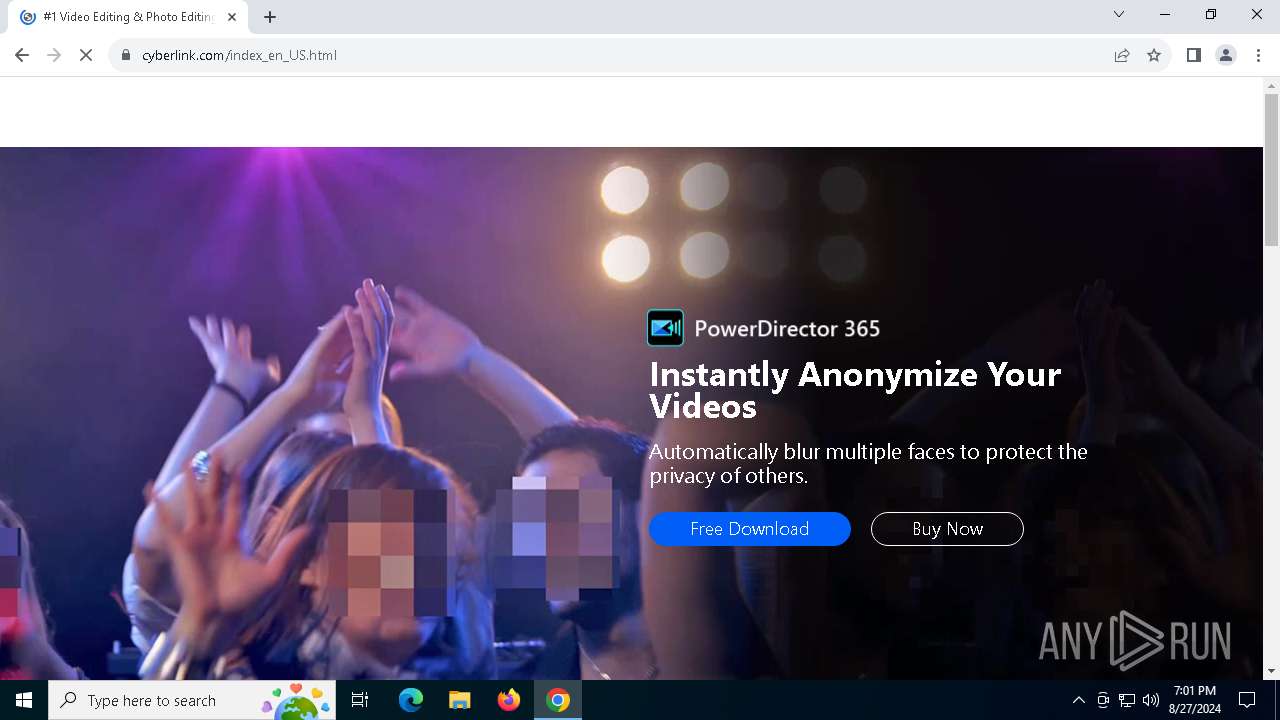Click the PowerDirector 365 product name
Screen dimensions: 1280x720
787,328
